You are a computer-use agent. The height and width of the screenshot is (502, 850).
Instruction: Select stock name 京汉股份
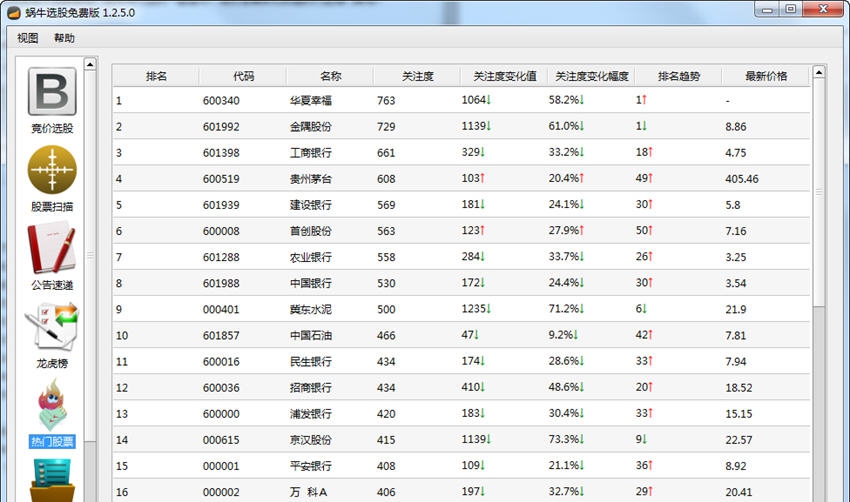(x=311, y=440)
